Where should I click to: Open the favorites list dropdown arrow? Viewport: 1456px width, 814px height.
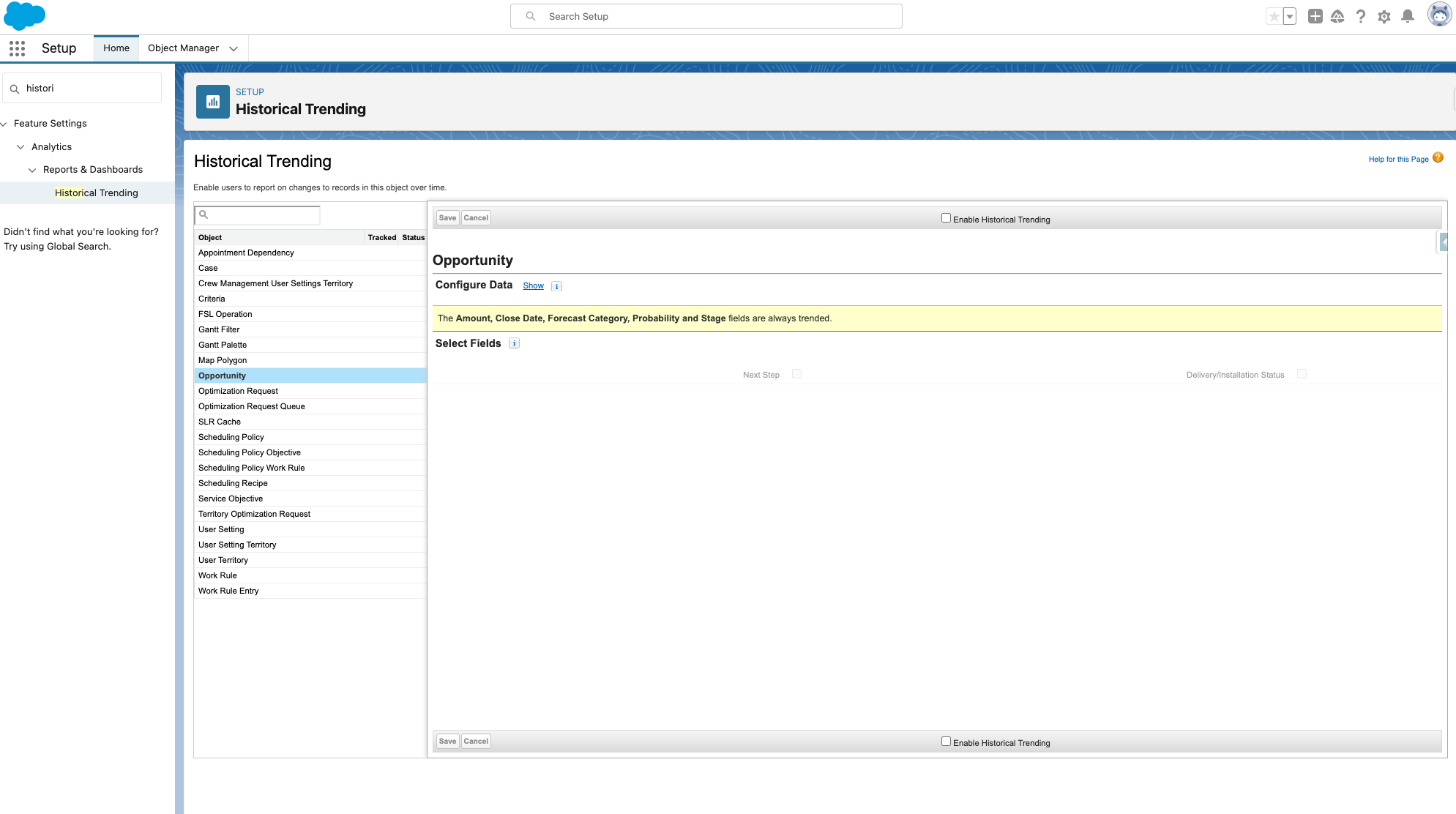point(1289,15)
